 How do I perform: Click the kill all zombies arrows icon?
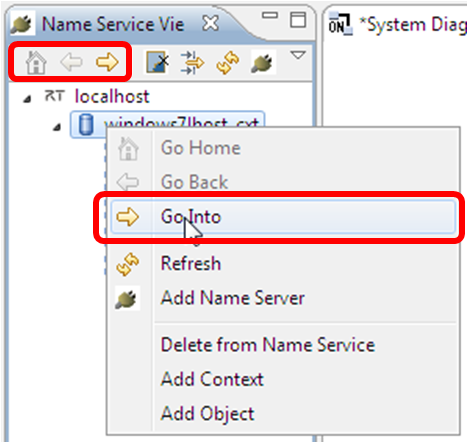(192, 62)
